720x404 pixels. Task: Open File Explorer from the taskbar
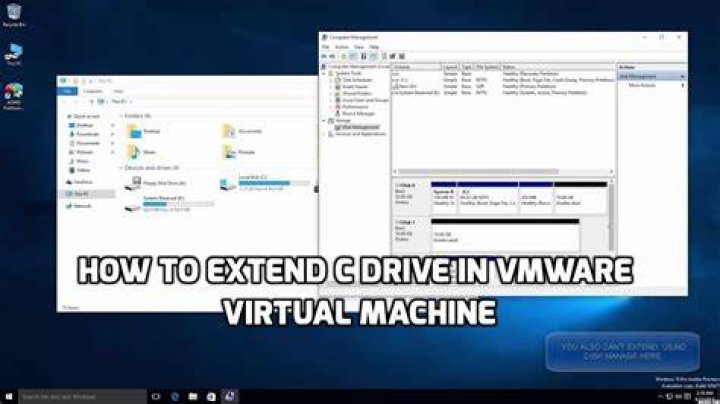coord(193,396)
